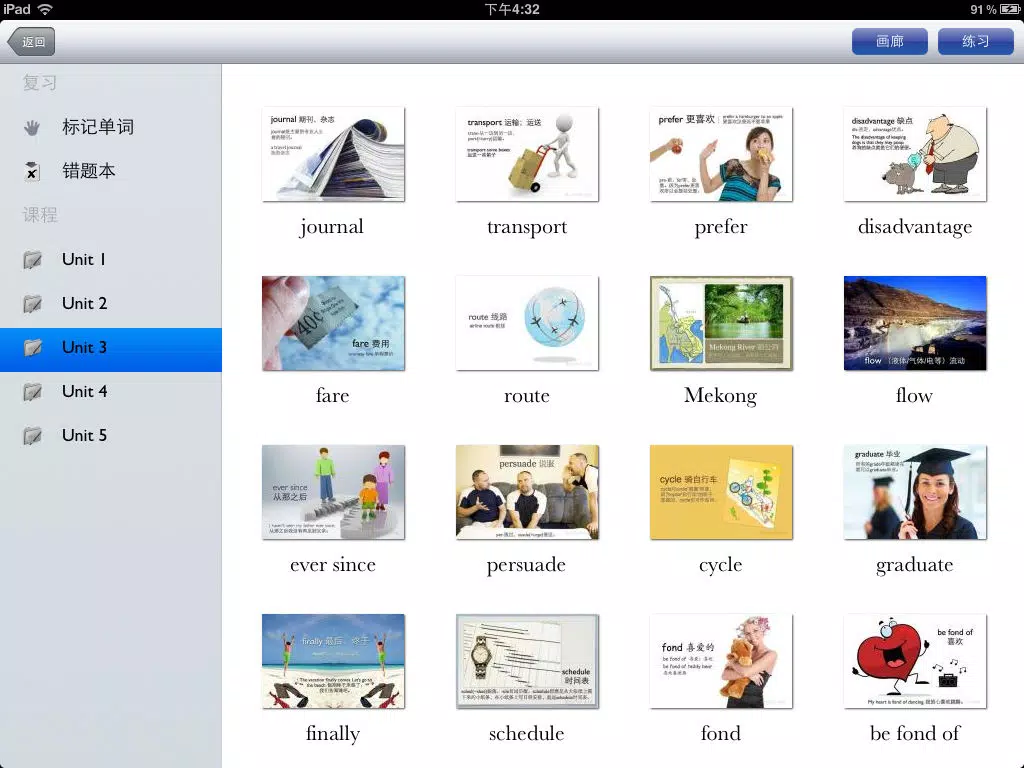The image size is (1024, 768).
Task: Click the word label 'be fond of'
Action: click(915, 734)
